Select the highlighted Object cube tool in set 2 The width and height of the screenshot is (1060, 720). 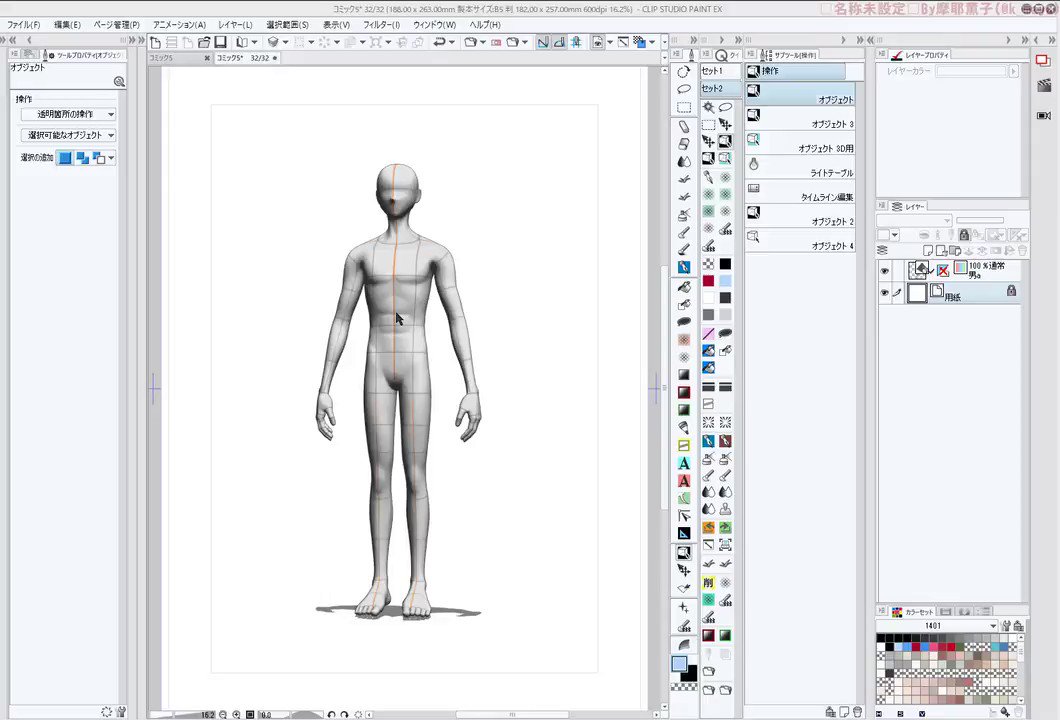725,141
